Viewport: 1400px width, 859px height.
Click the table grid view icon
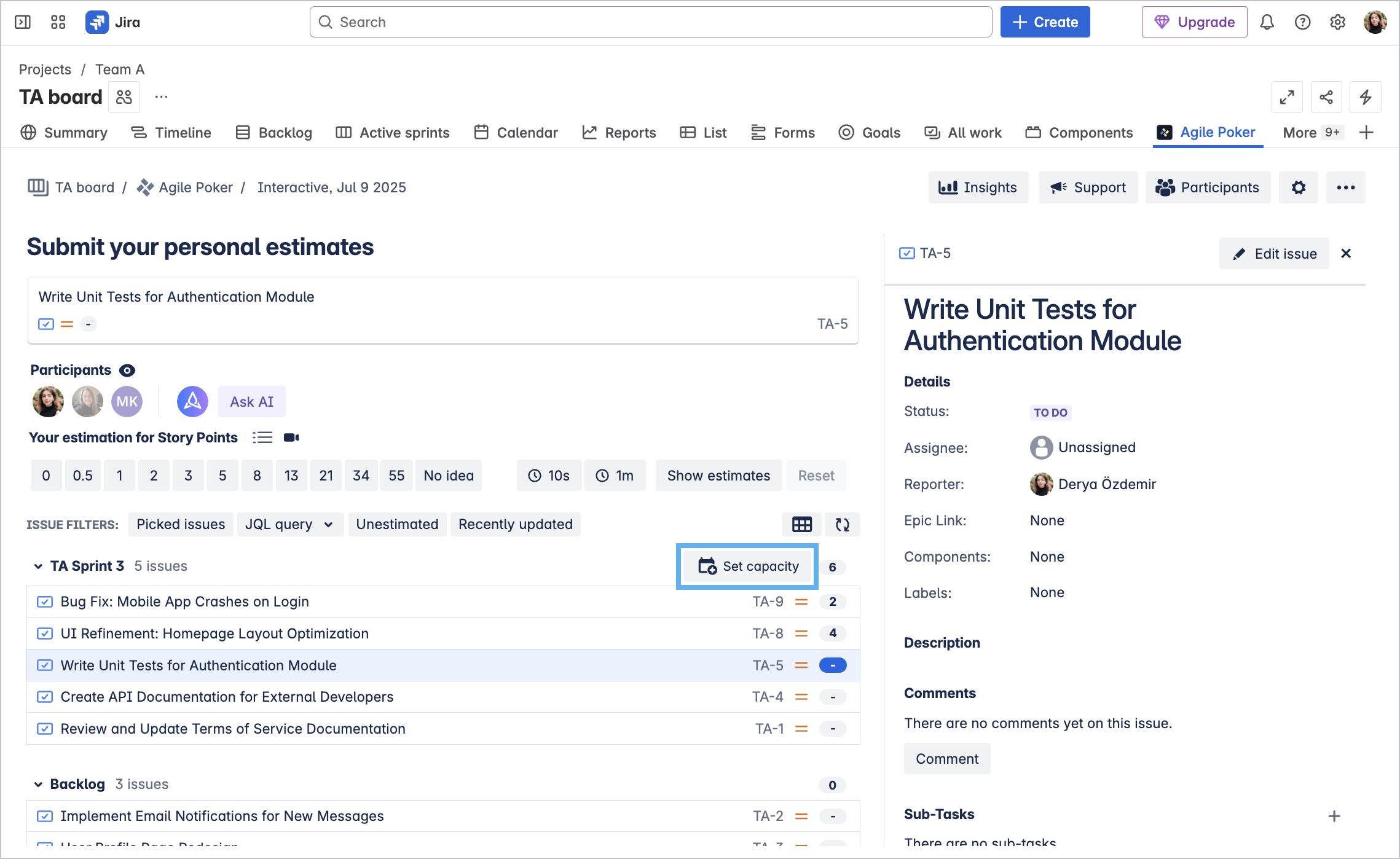(802, 525)
